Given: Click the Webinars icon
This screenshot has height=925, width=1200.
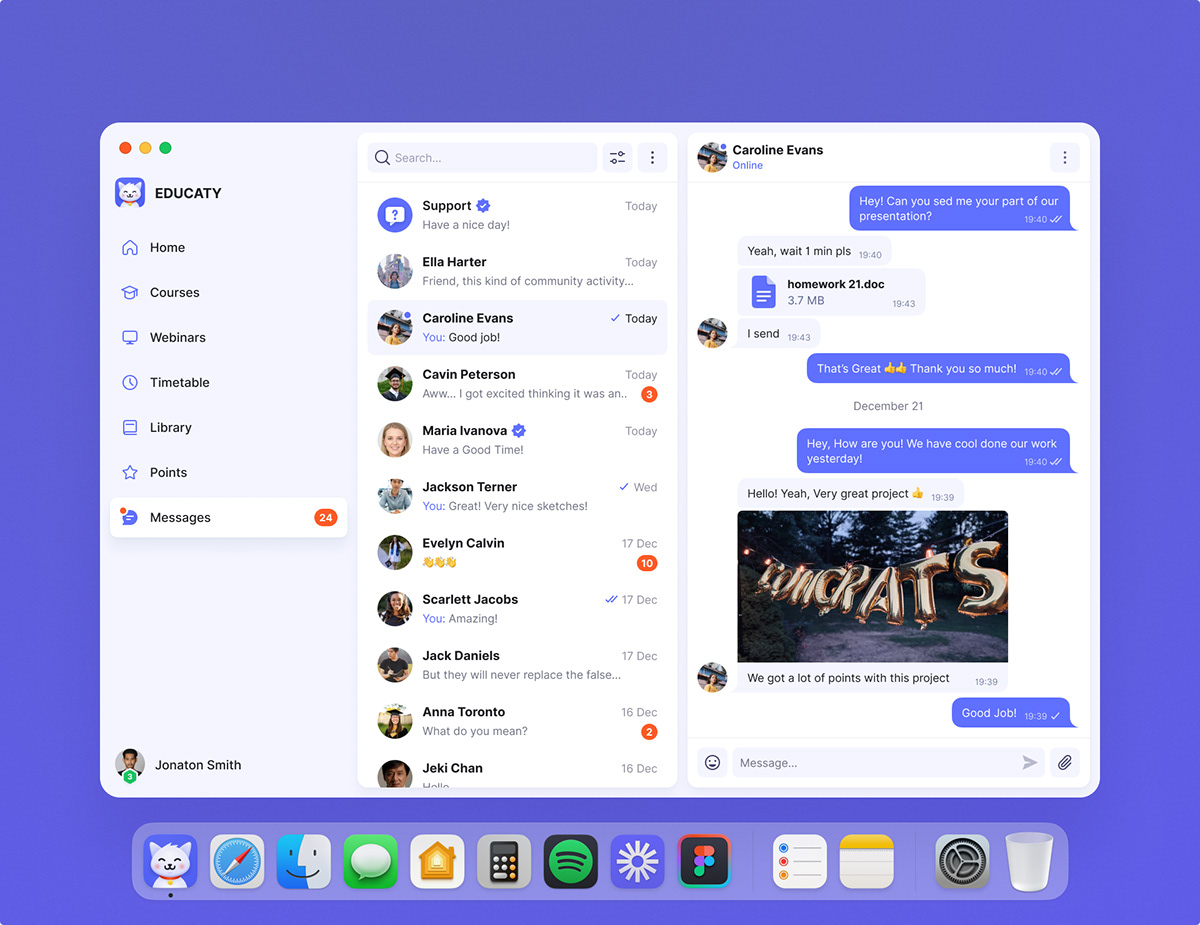Looking at the screenshot, I should tap(130, 337).
